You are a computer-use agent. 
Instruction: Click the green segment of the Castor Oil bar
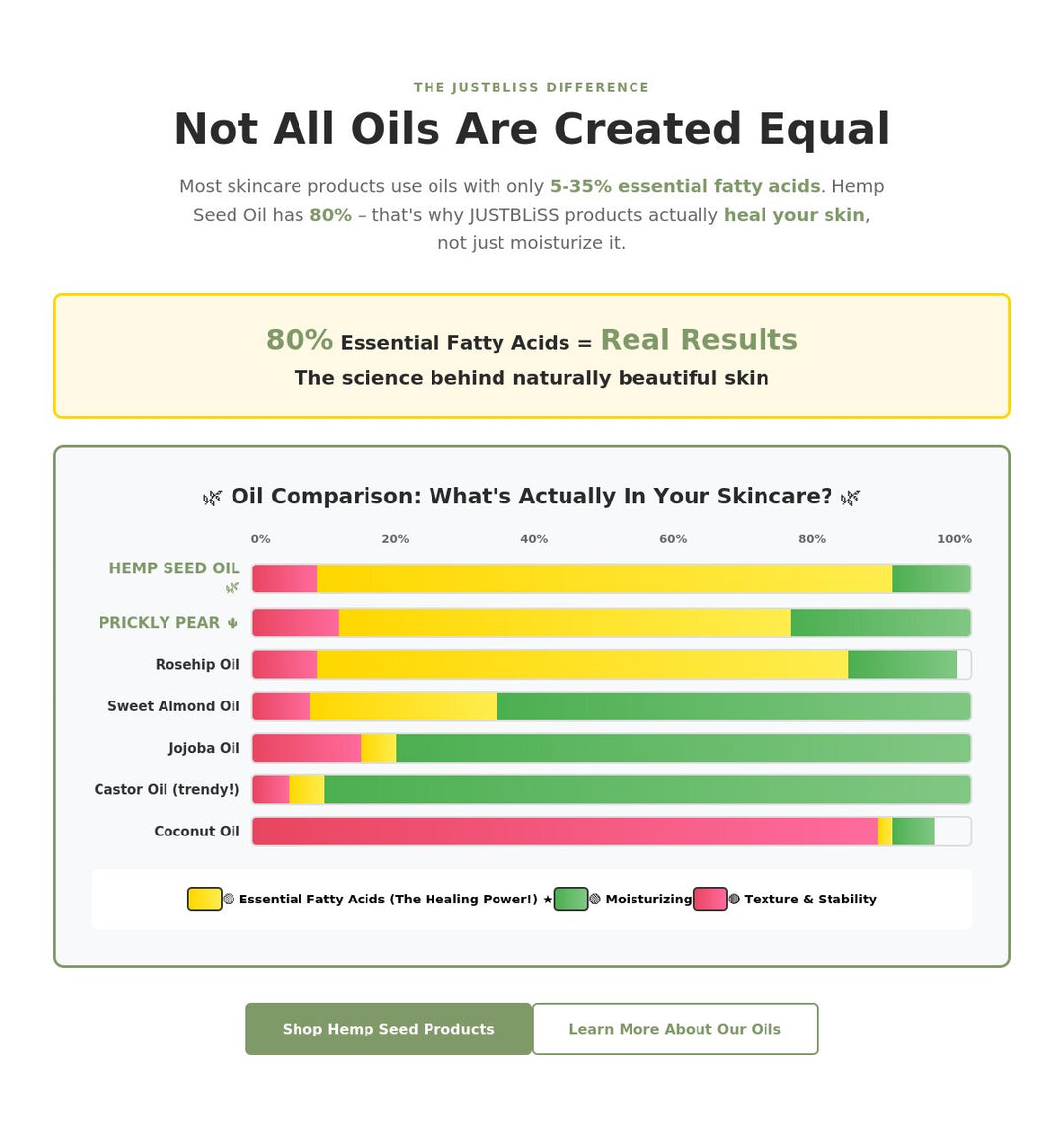tap(647, 790)
